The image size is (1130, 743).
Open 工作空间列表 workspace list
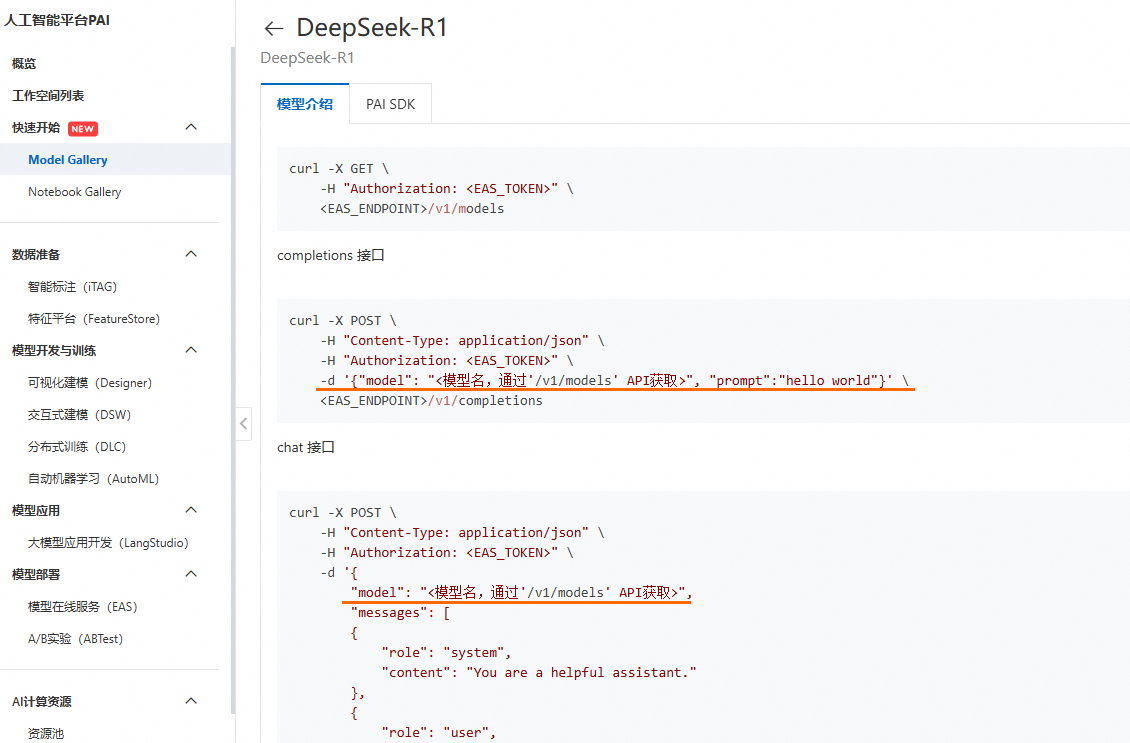coord(48,96)
